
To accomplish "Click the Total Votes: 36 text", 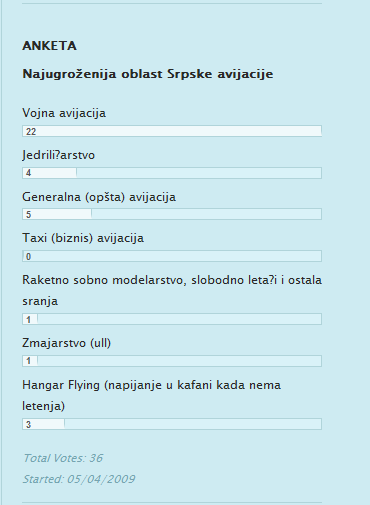I will pyautogui.click(x=63, y=458).
